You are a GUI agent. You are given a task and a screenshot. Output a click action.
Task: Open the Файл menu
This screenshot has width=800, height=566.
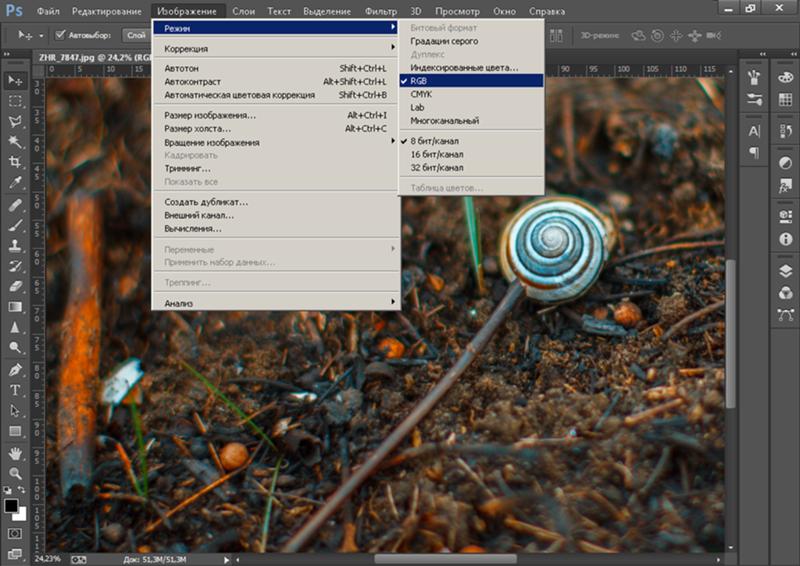pyautogui.click(x=48, y=11)
